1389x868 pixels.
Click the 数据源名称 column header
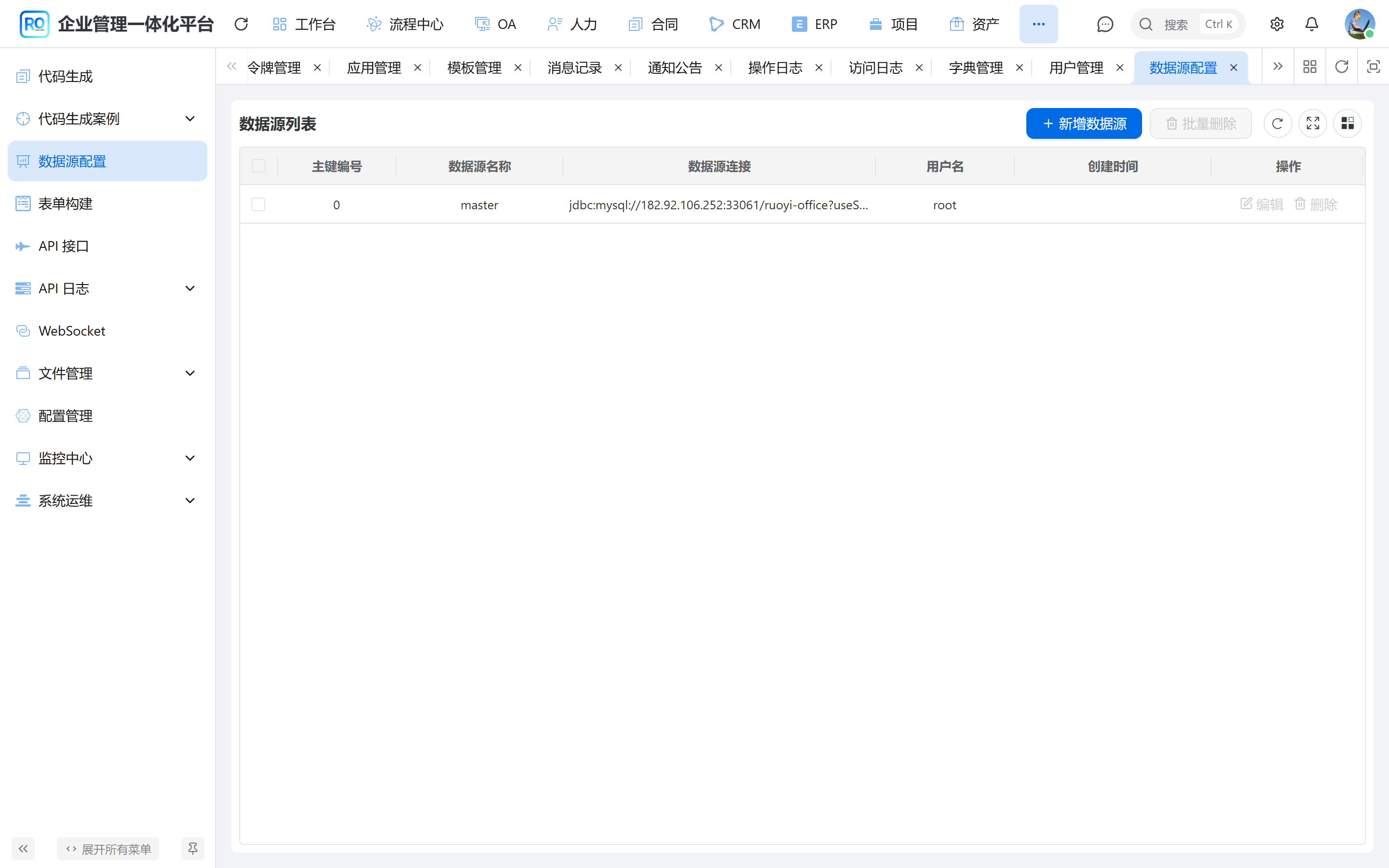479,166
